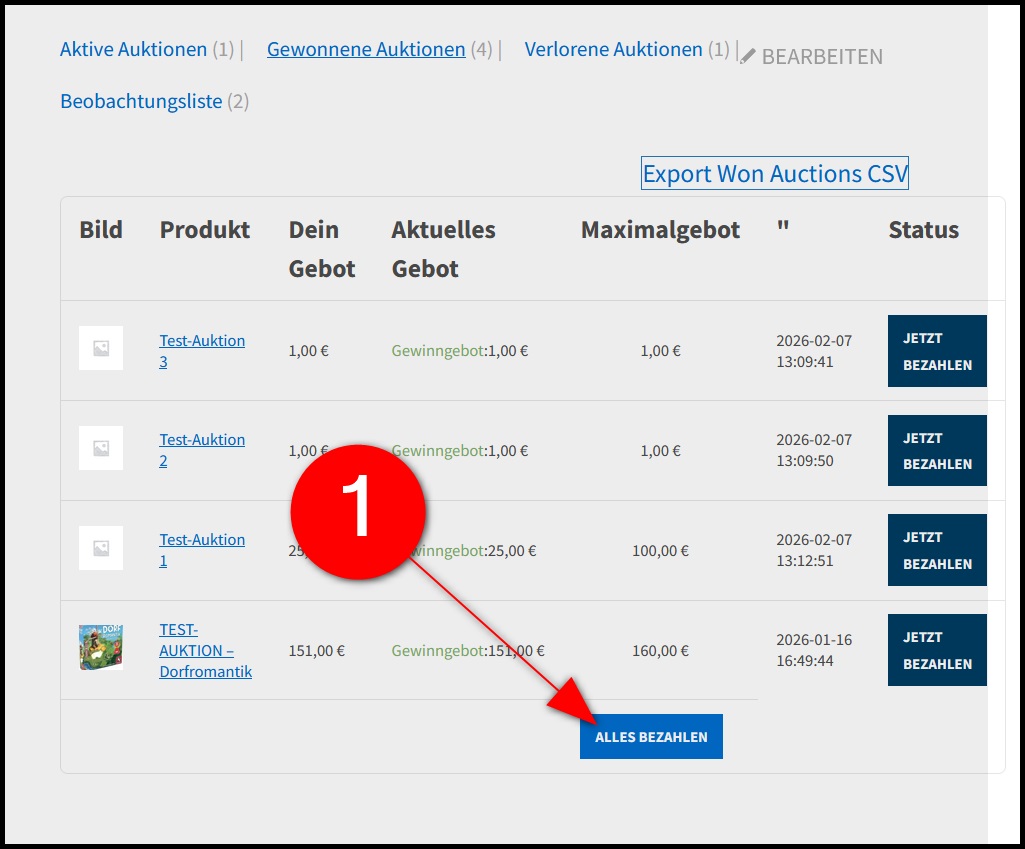This screenshot has width=1025, height=849.
Task: Open the Aktive Auktionen tab
Action: click(x=133, y=49)
